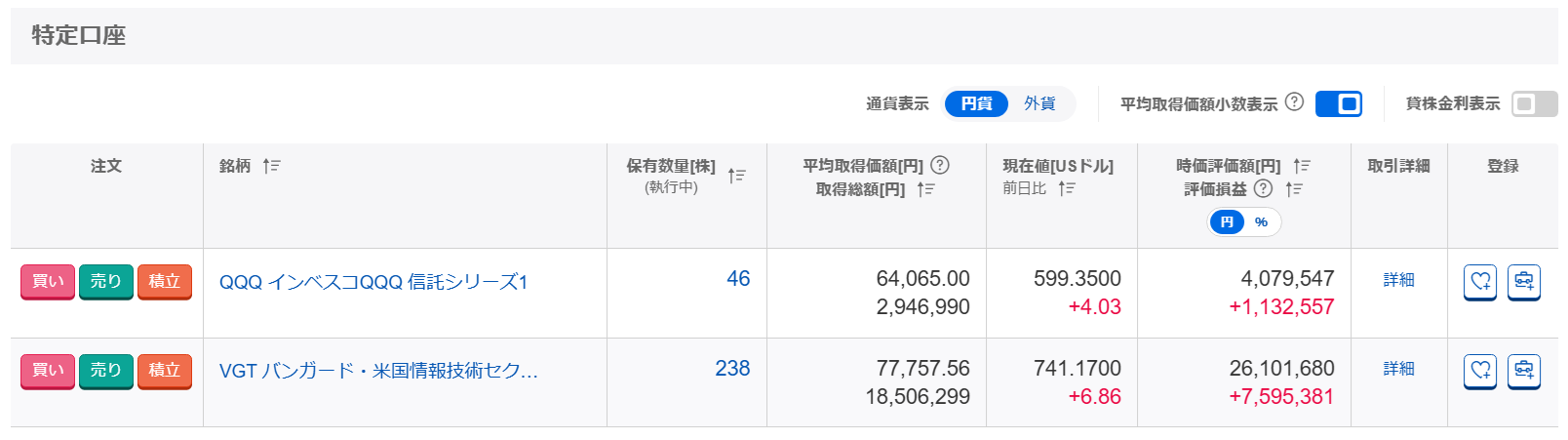The height and width of the screenshot is (440, 1568).
Task: Click the portfolio add icon for QQQ
Action: tap(1524, 282)
